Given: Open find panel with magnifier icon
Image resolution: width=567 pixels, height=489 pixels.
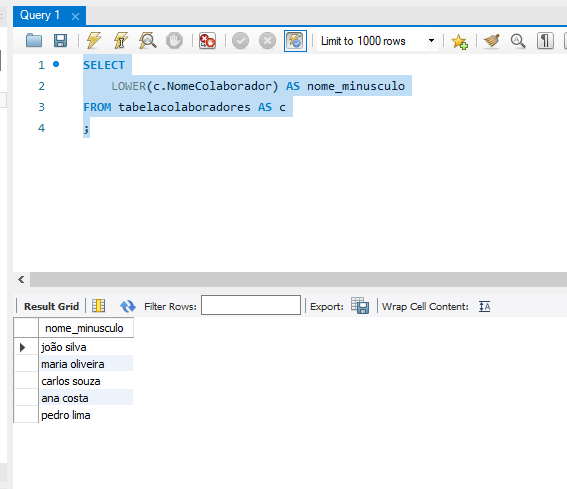Looking at the screenshot, I should tap(518, 41).
